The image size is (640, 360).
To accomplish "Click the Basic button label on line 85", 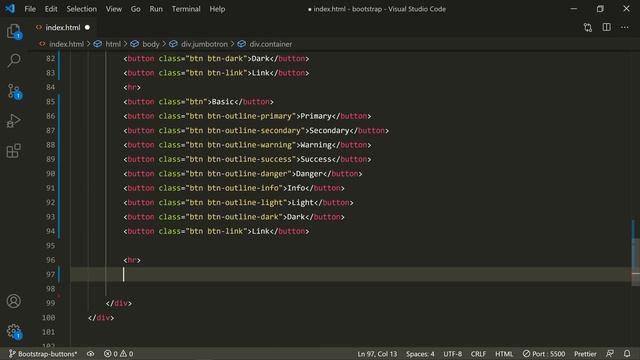I will click(x=223, y=102).
